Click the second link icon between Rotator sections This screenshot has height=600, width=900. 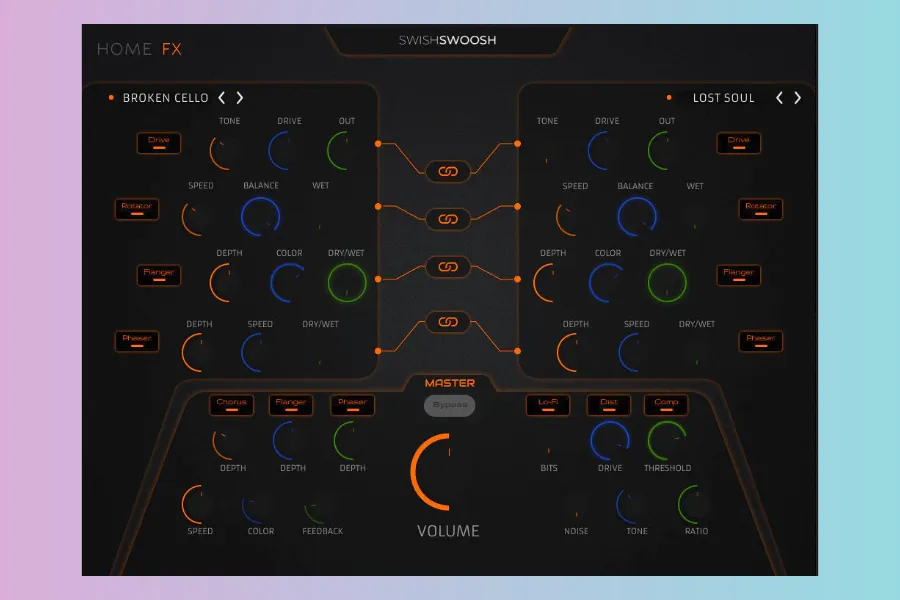pos(448,219)
